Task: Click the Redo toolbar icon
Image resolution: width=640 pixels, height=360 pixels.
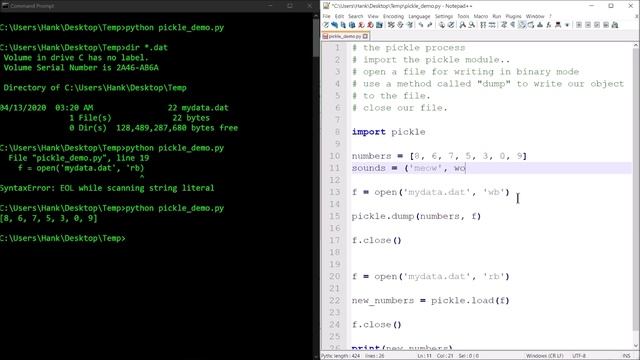Action: point(430,25)
